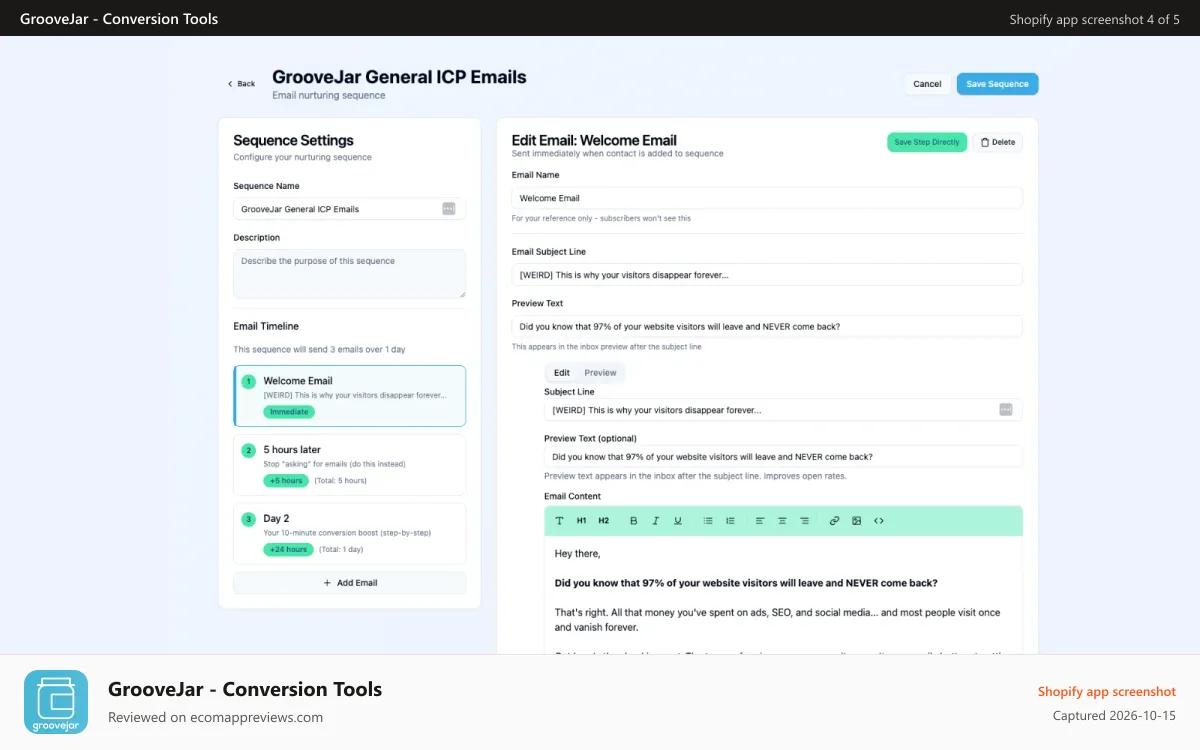
Task: Toggle underline formatting in email editor
Action: (x=678, y=521)
